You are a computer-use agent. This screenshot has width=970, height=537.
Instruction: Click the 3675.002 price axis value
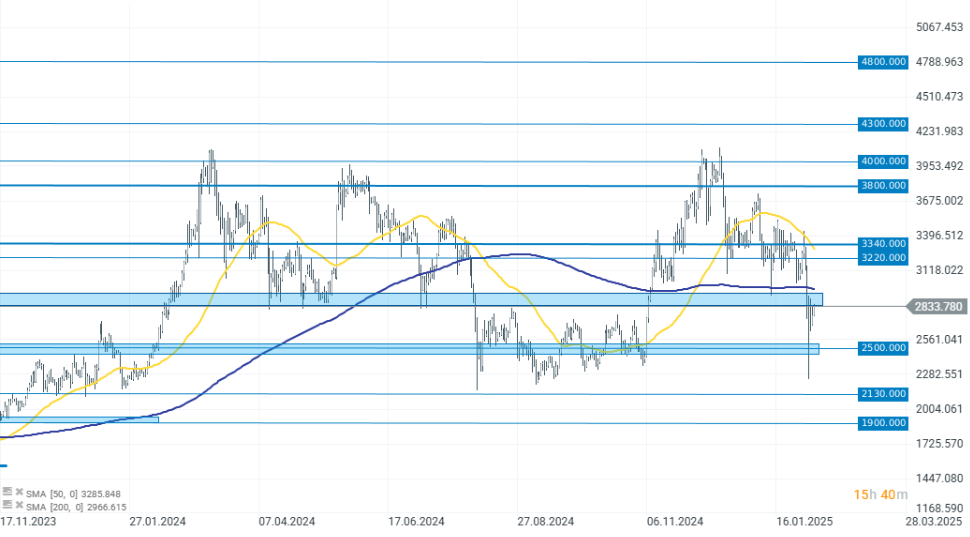coord(939,200)
